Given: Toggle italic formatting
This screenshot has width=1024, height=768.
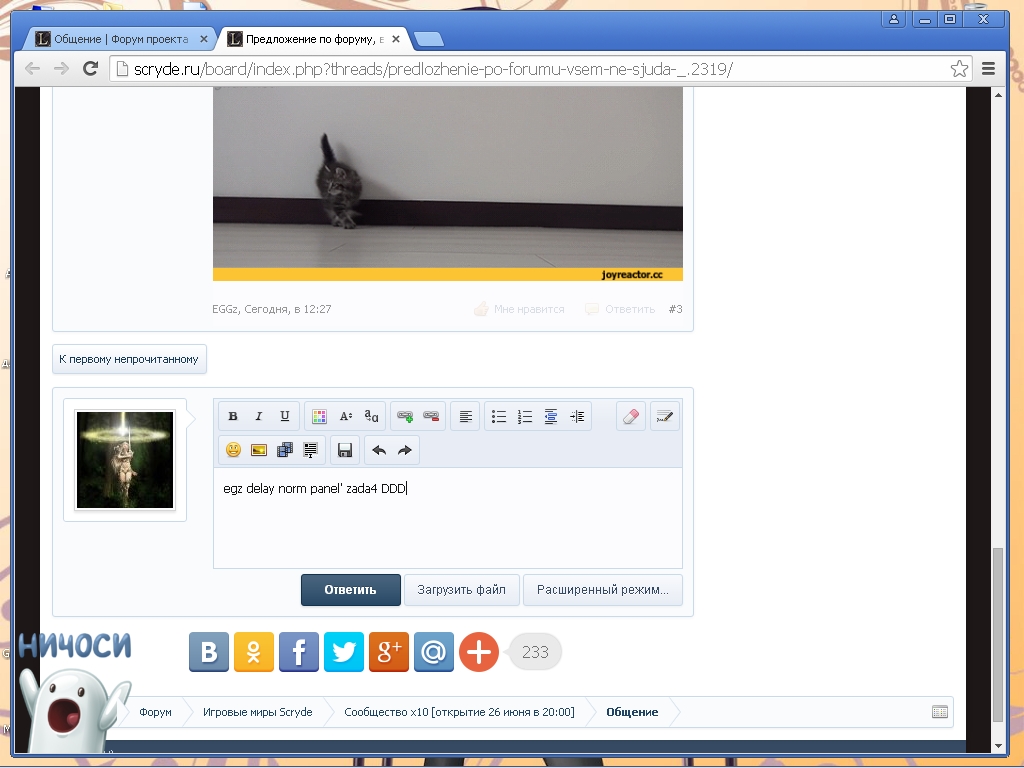Looking at the screenshot, I should click(x=258, y=415).
